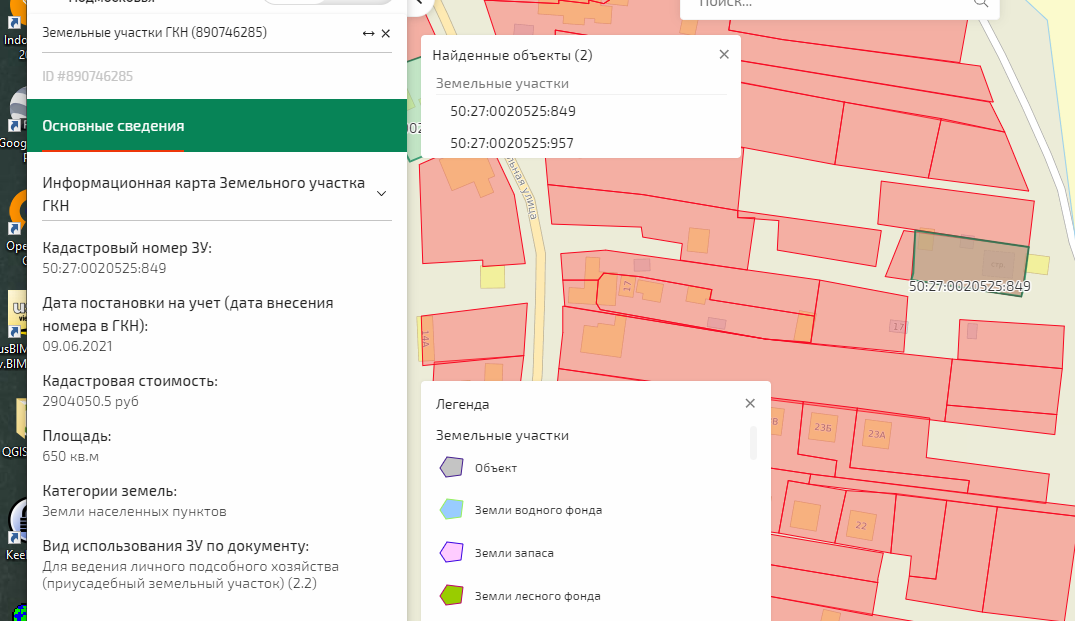The width and height of the screenshot is (1075, 621).
Task: Select parcel 50:27:0020525:957 in results list
Action: [512, 143]
